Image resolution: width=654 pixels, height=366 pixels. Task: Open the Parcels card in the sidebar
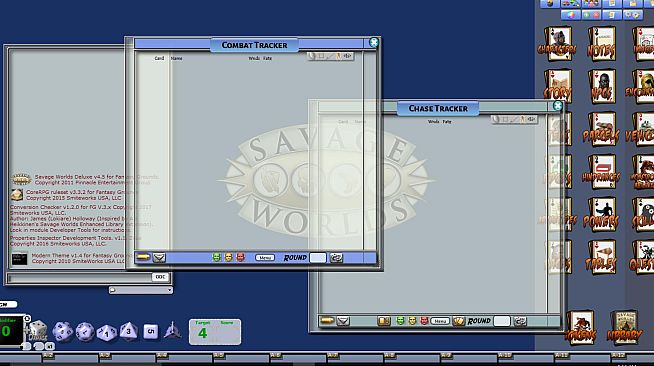pyautogui.click(x=601, y=129)
